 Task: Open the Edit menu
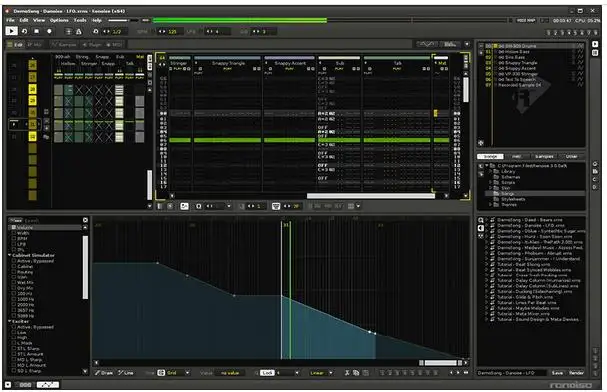(24, 20)
